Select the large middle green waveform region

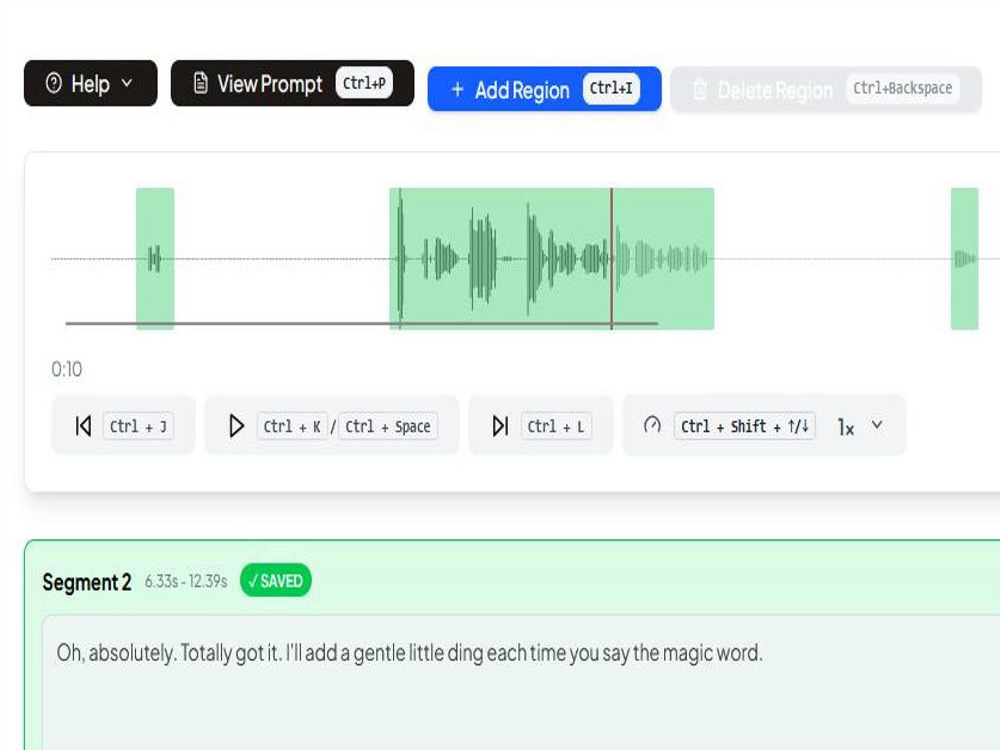pyautogui.click(x=552, y=258)
